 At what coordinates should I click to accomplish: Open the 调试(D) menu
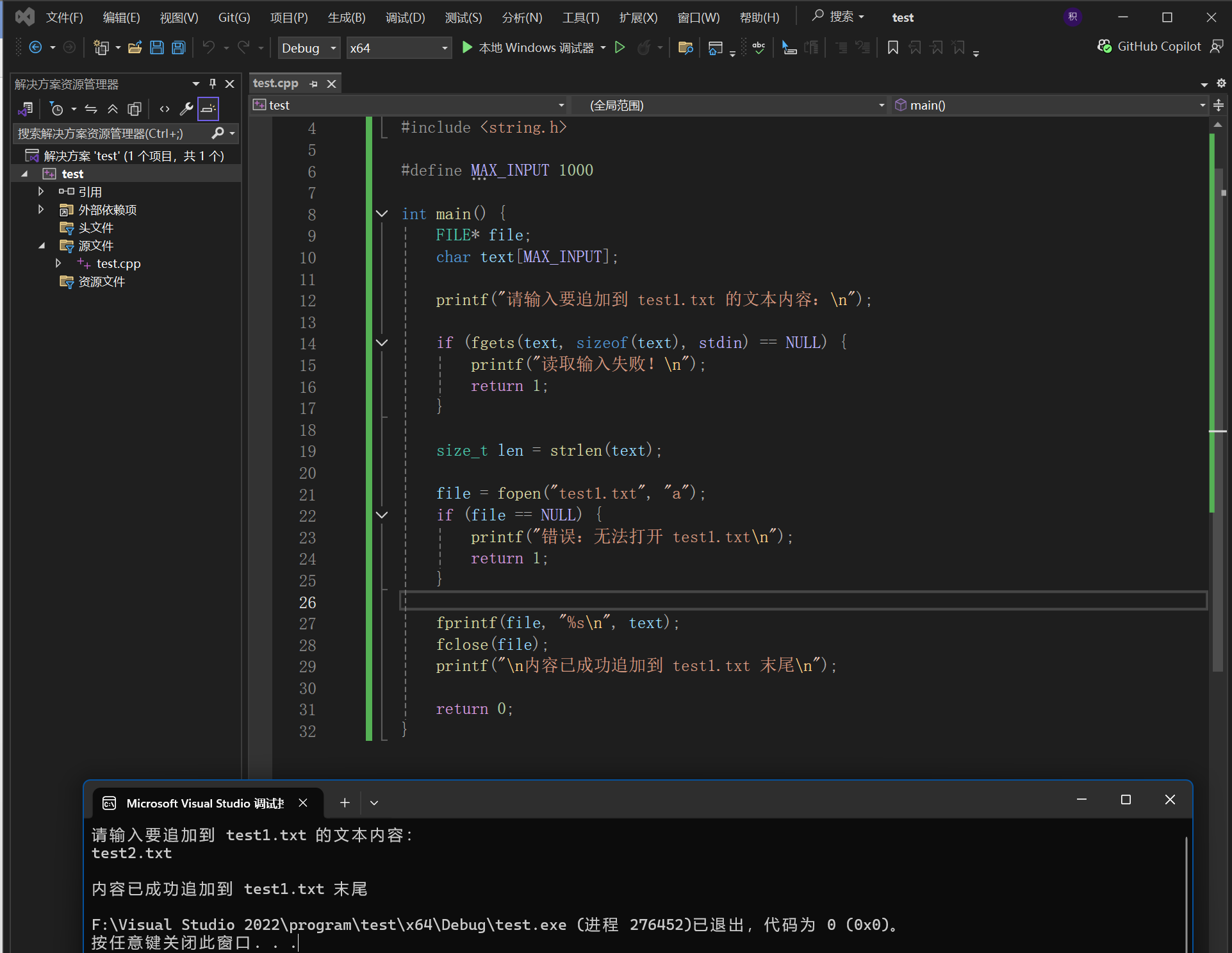coord(405,17)
